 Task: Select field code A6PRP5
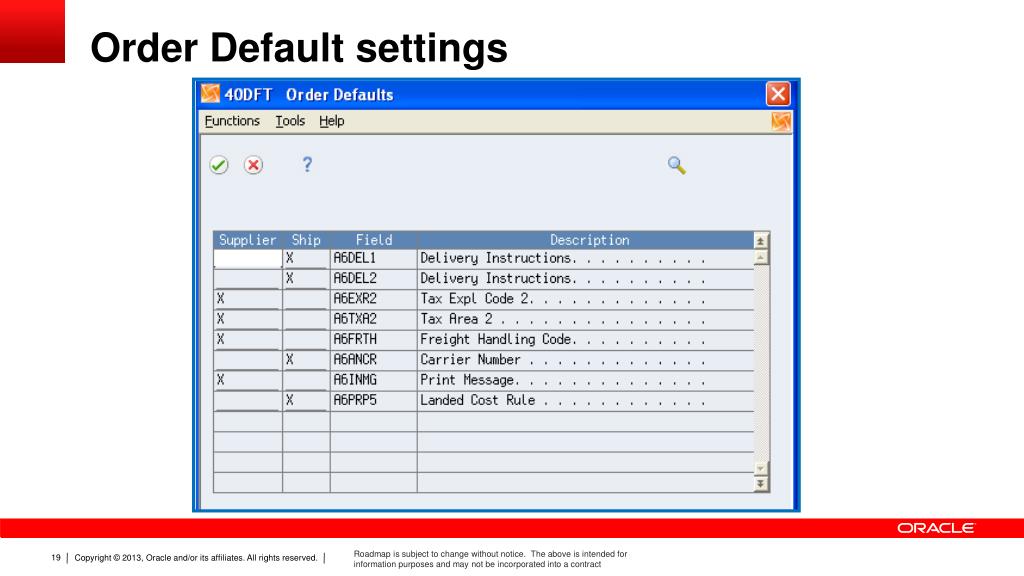tap(355, 400)
